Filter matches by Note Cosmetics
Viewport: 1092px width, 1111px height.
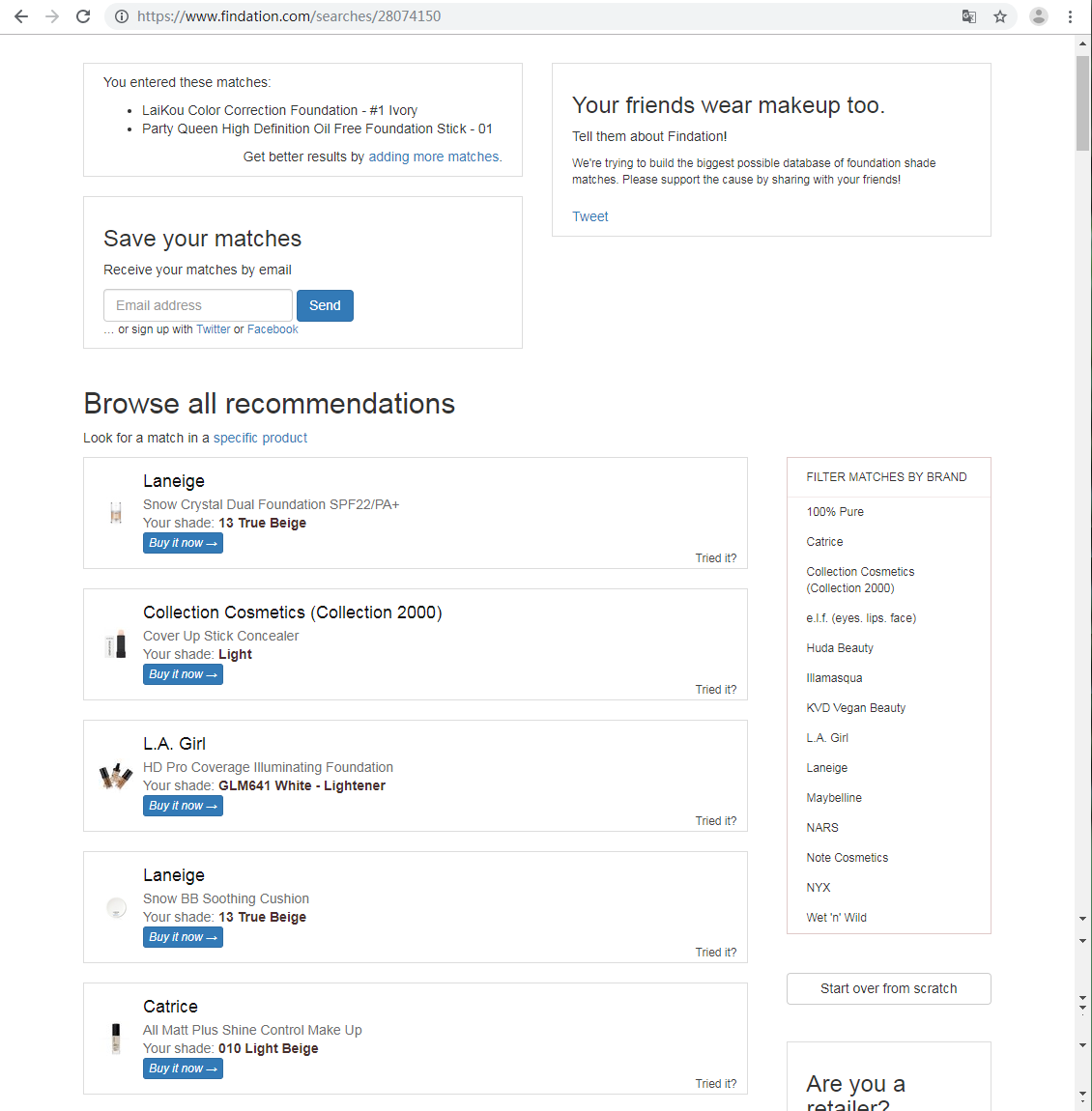(x=847, y=857)
